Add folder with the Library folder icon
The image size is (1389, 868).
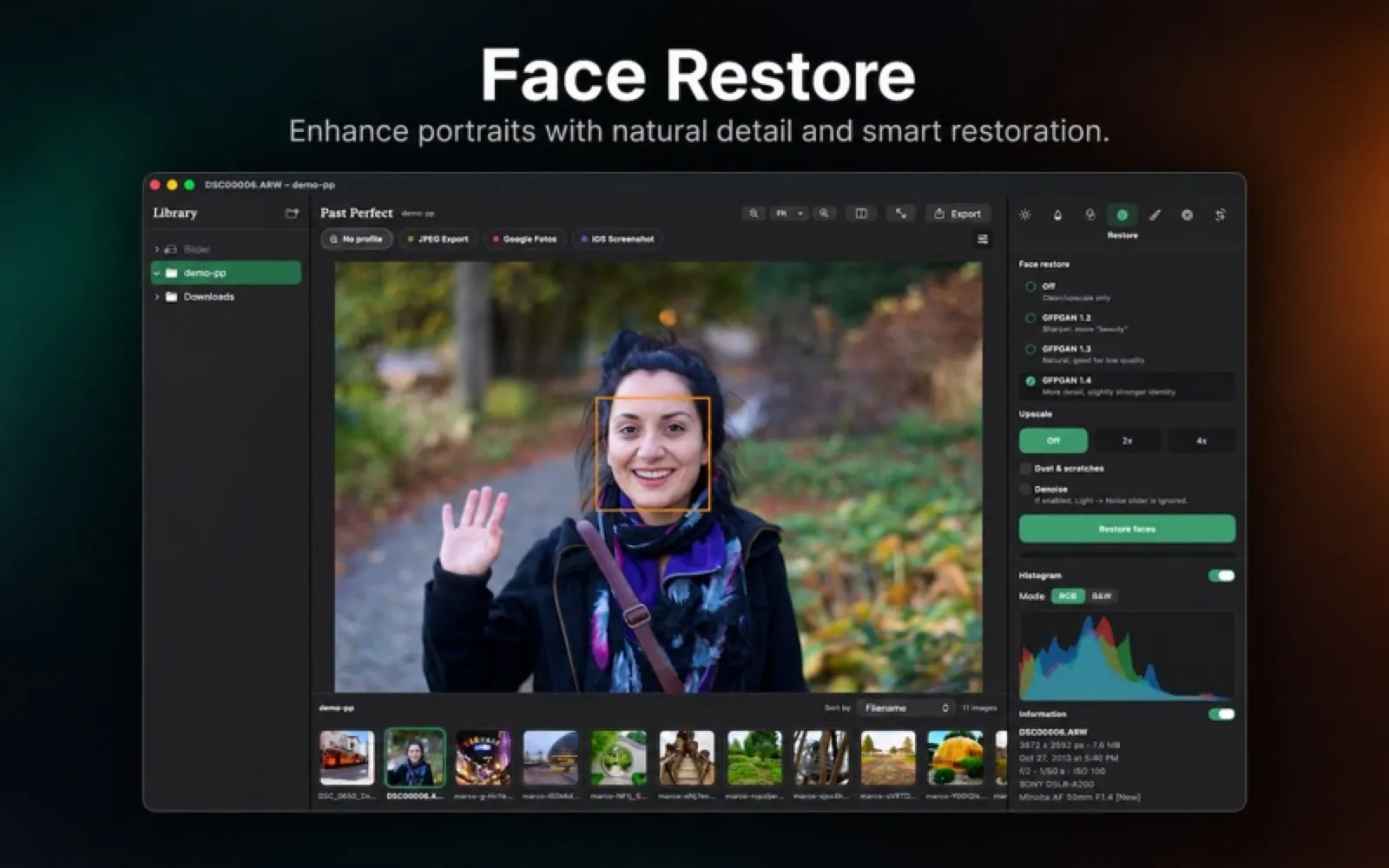coord(292,214)
